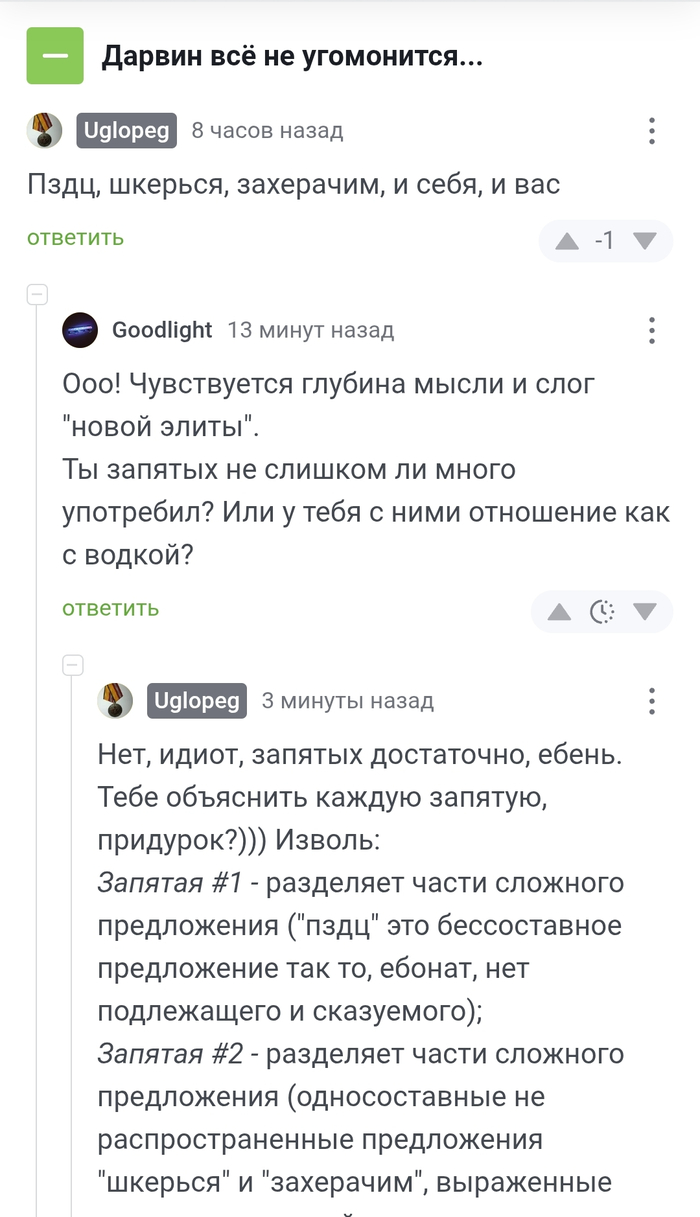Click Uglopeg username badge in top comment

coord(127,131)
